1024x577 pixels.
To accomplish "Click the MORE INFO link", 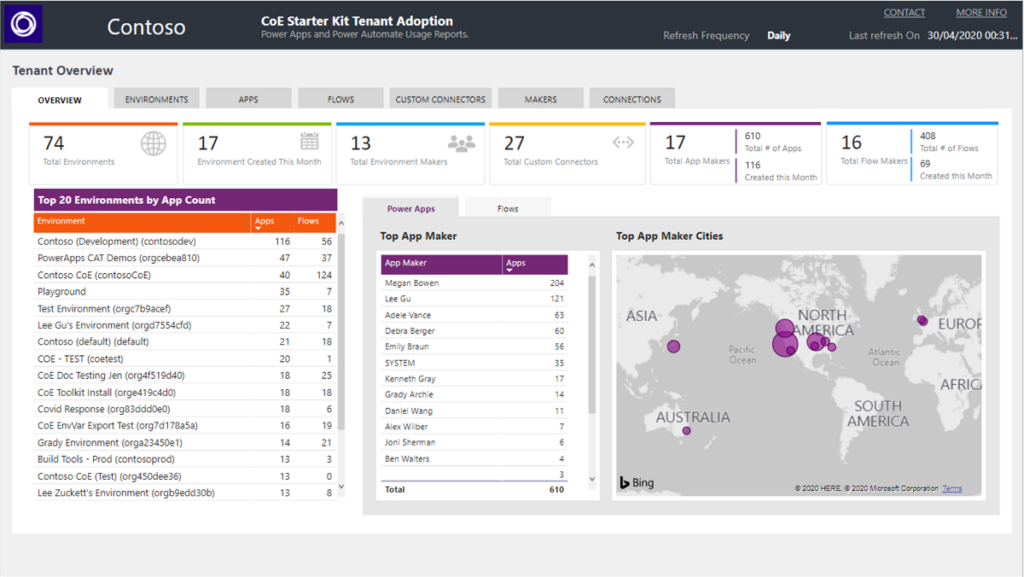I will [980, 12].
